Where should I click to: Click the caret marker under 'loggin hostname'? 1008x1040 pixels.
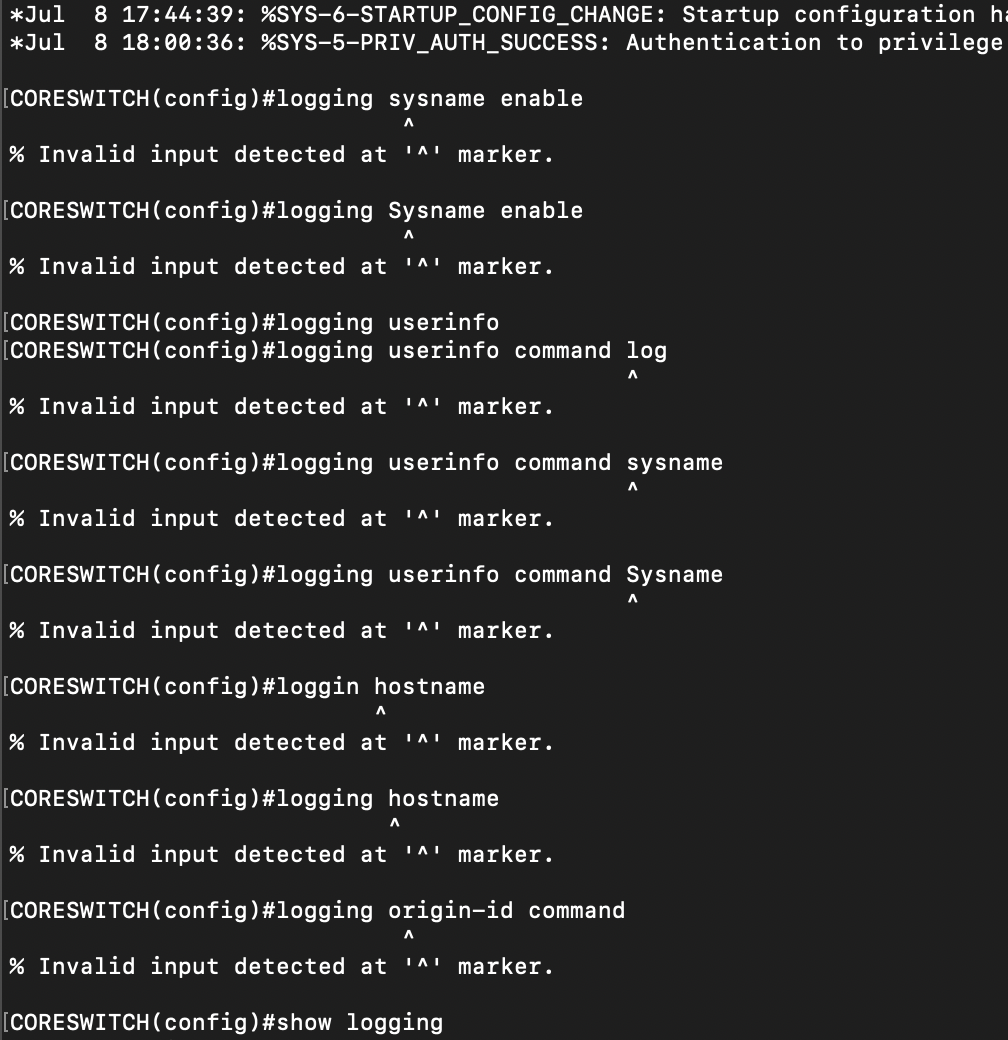pos(381,712)
